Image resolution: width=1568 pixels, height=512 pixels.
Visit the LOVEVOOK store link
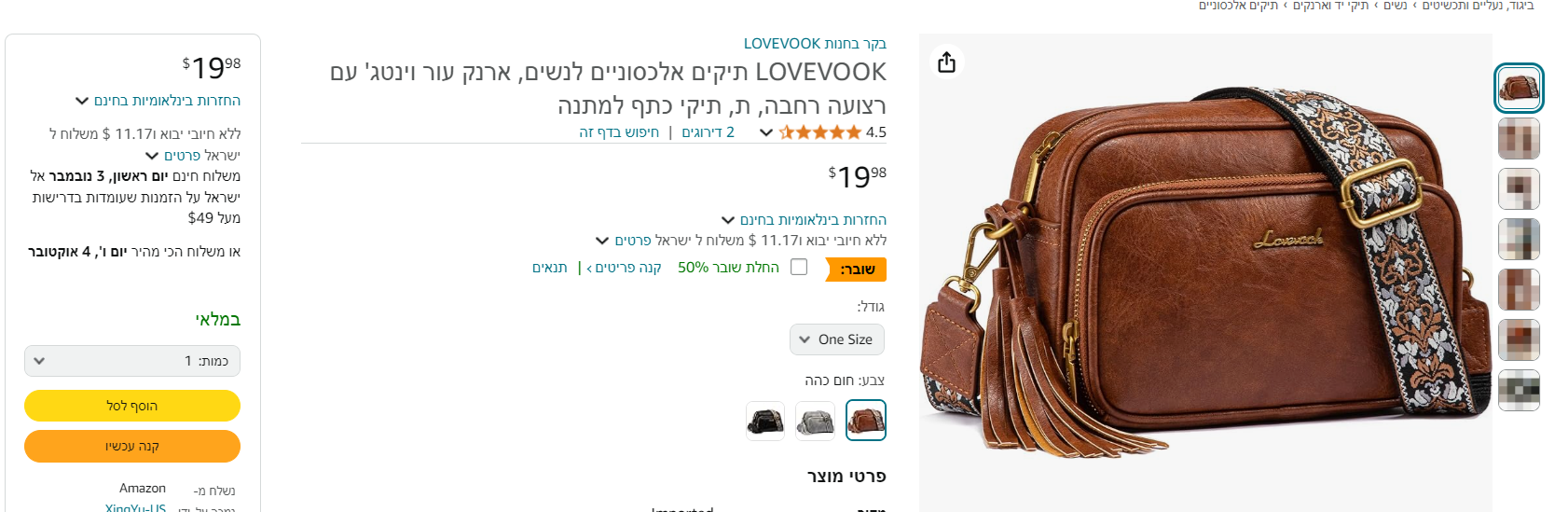[815, 44]
